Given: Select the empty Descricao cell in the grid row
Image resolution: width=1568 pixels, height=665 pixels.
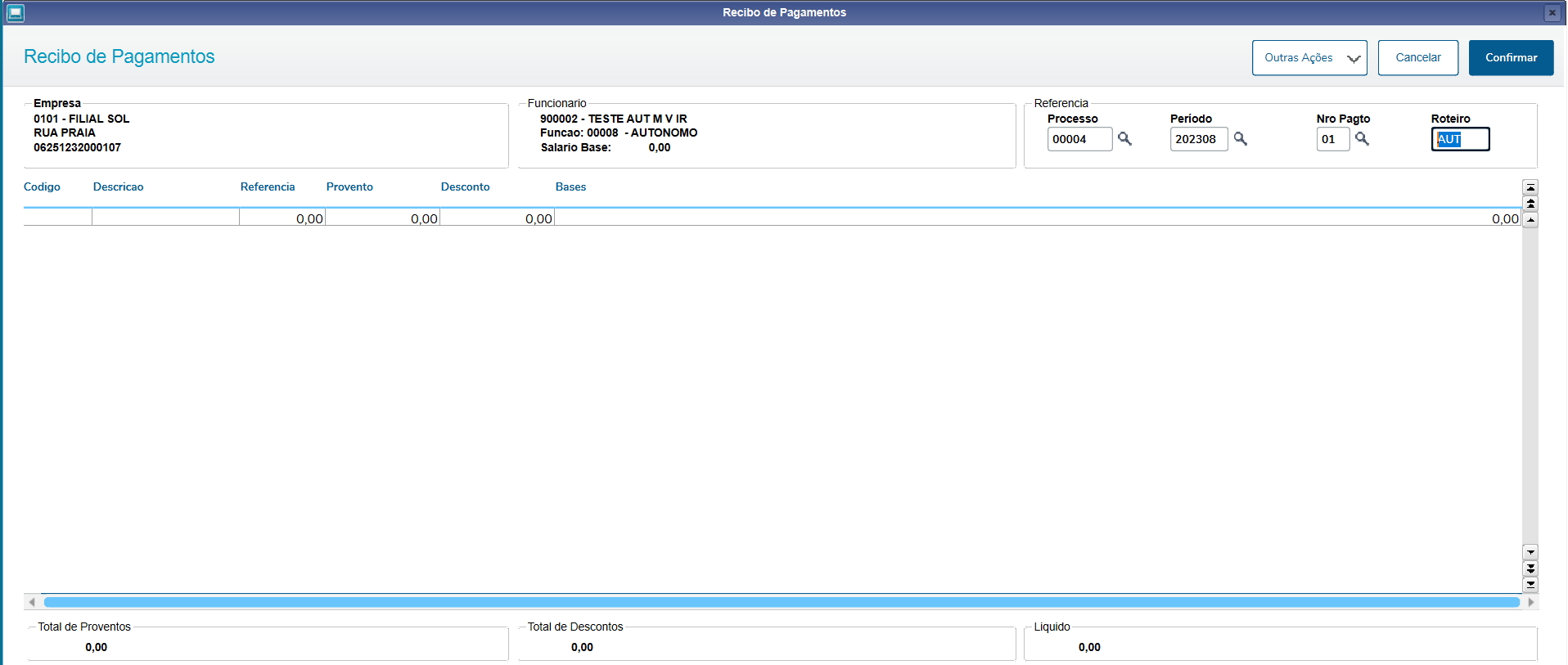Looking at the screenshot, I should 165,218.
